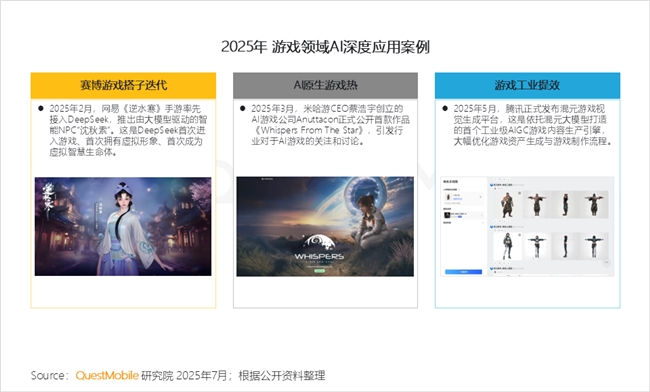Click the paragraph starting 2025年3月，米哈游

[x=330, y=125]
